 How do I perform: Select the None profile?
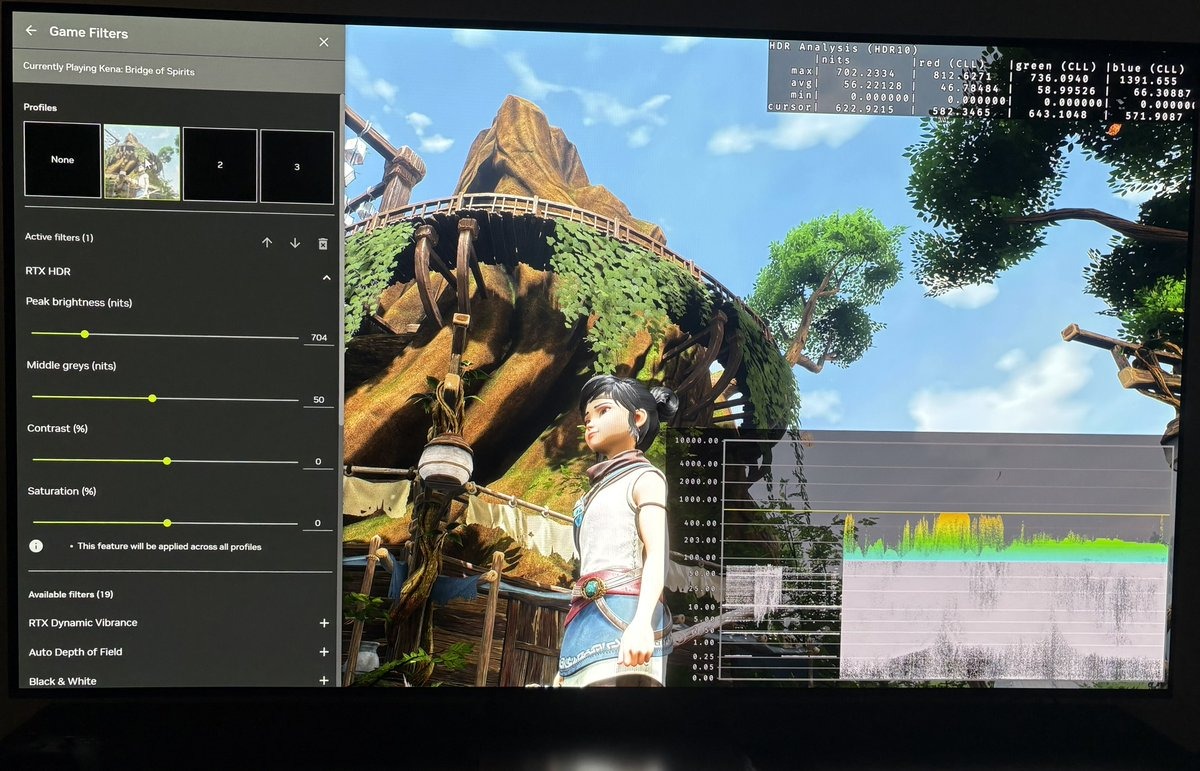(62, 160)
